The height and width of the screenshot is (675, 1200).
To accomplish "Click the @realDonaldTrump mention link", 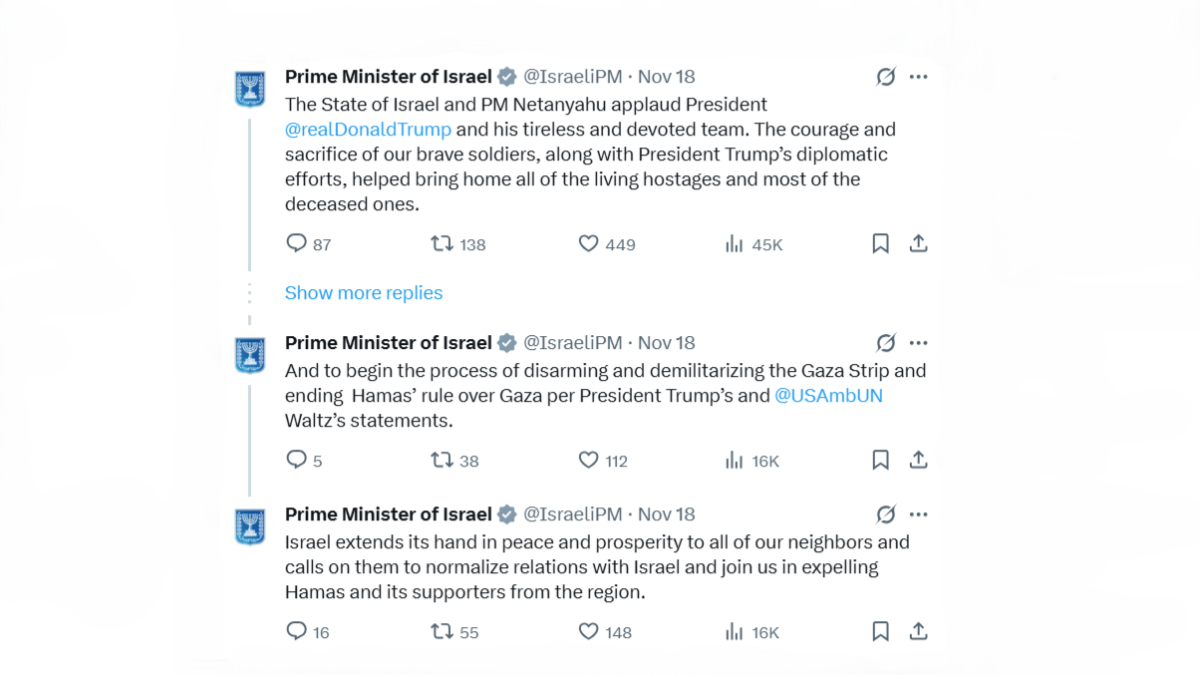I will point(367,129).
